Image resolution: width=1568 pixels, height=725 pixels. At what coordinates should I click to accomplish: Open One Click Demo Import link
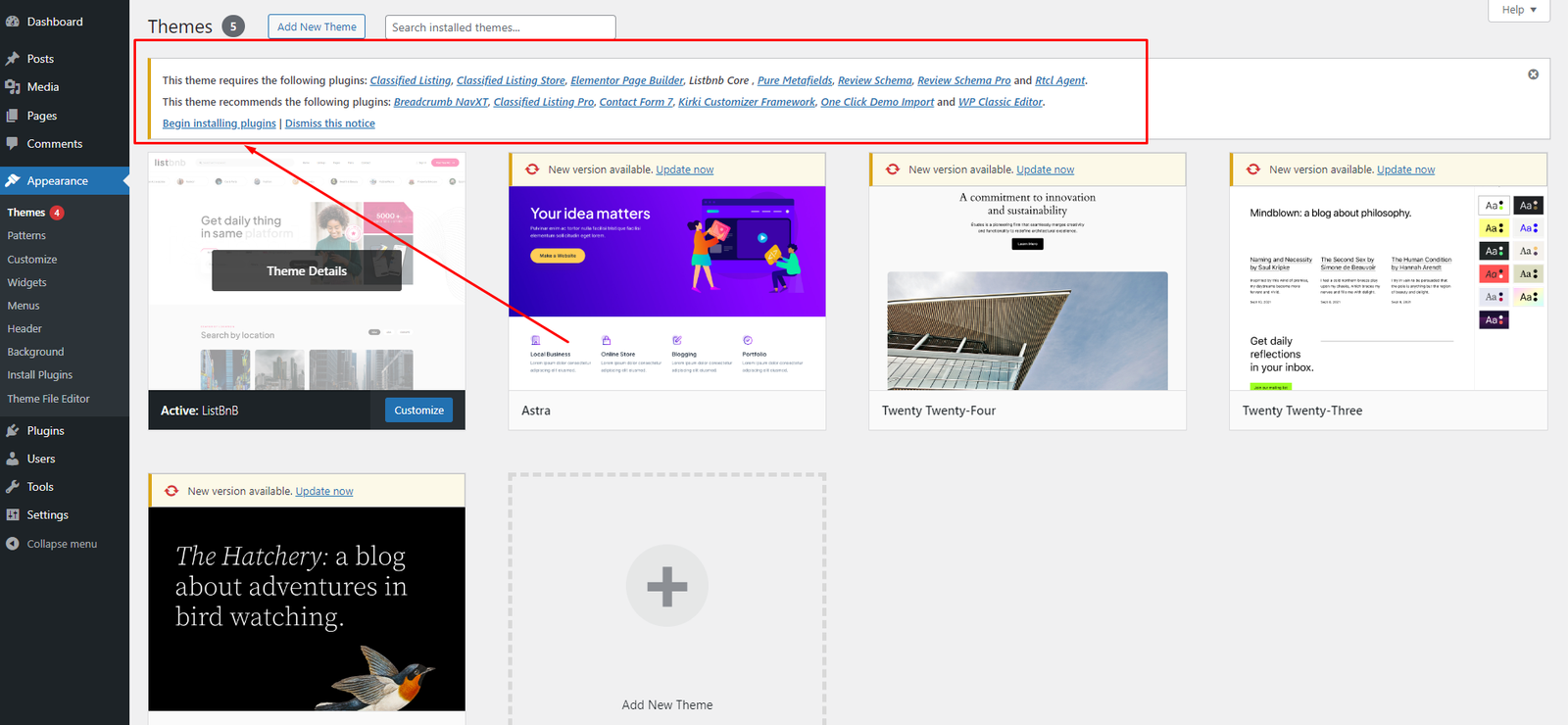tap(877, 102)
